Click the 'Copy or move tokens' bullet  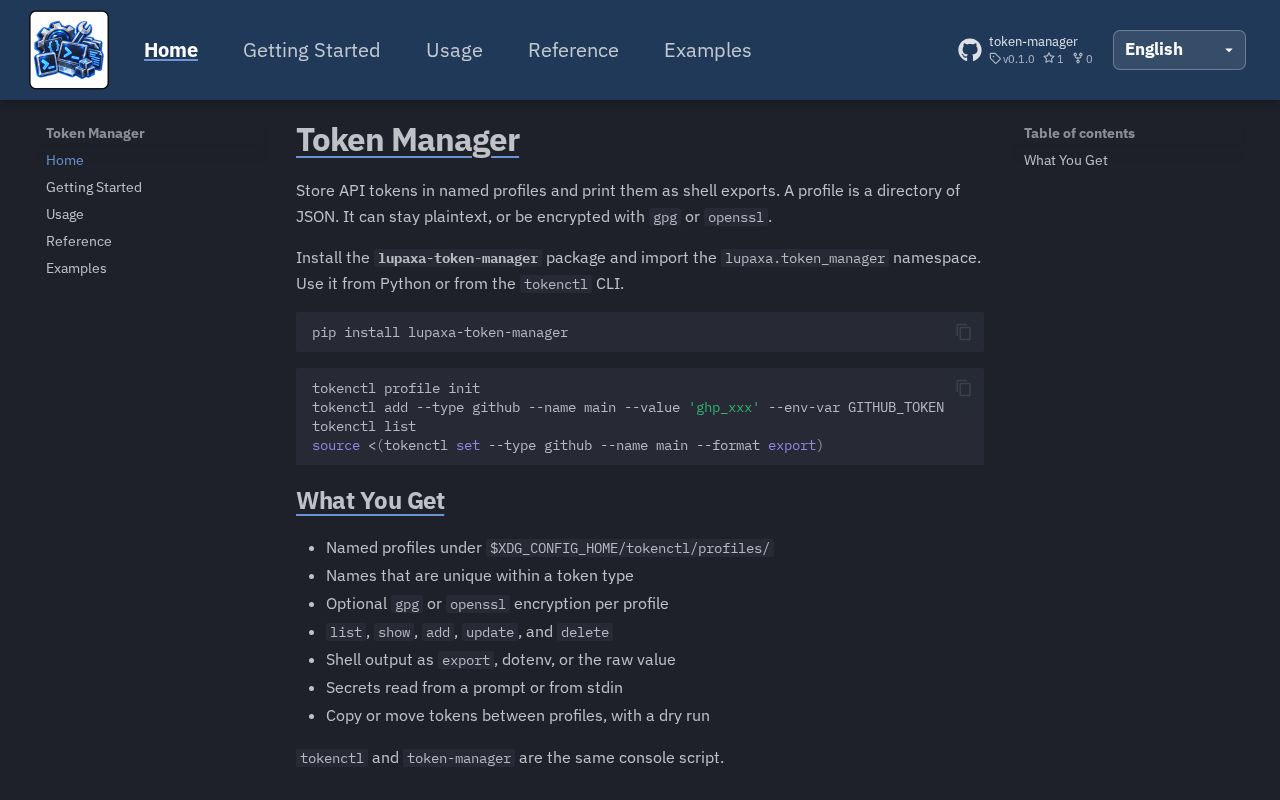tap(518, 715)
